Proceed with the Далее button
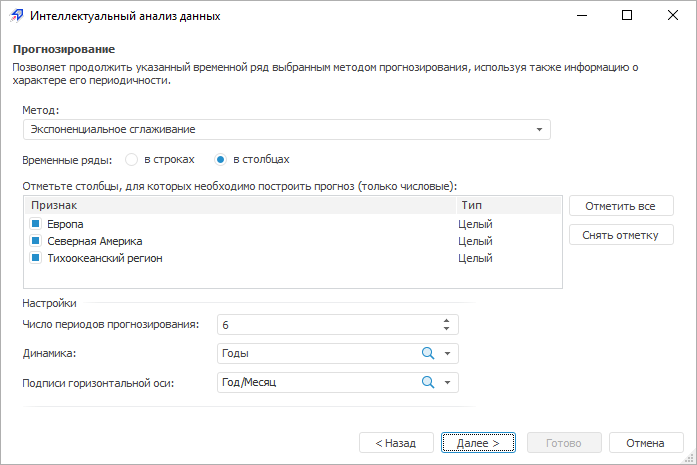The height and width of the screenshot is (465, 697). coord(478,442)
